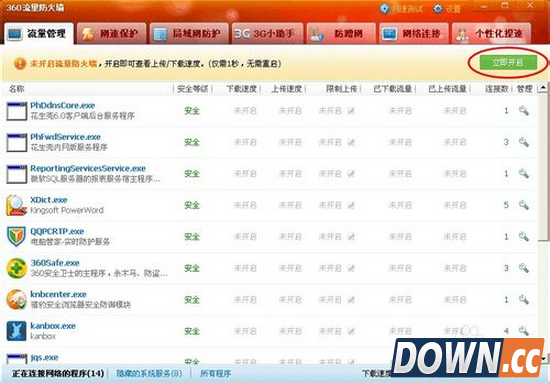Open the kanbox.exe name link
The width and height of the screenshot is (550, 383).
click(x=53, y=326)
